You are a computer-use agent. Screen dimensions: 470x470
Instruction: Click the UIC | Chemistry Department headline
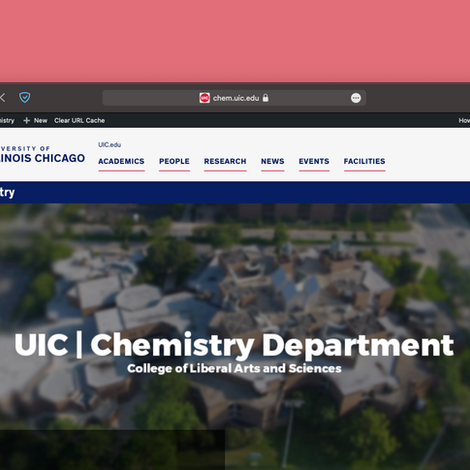(x=234, y=345)
